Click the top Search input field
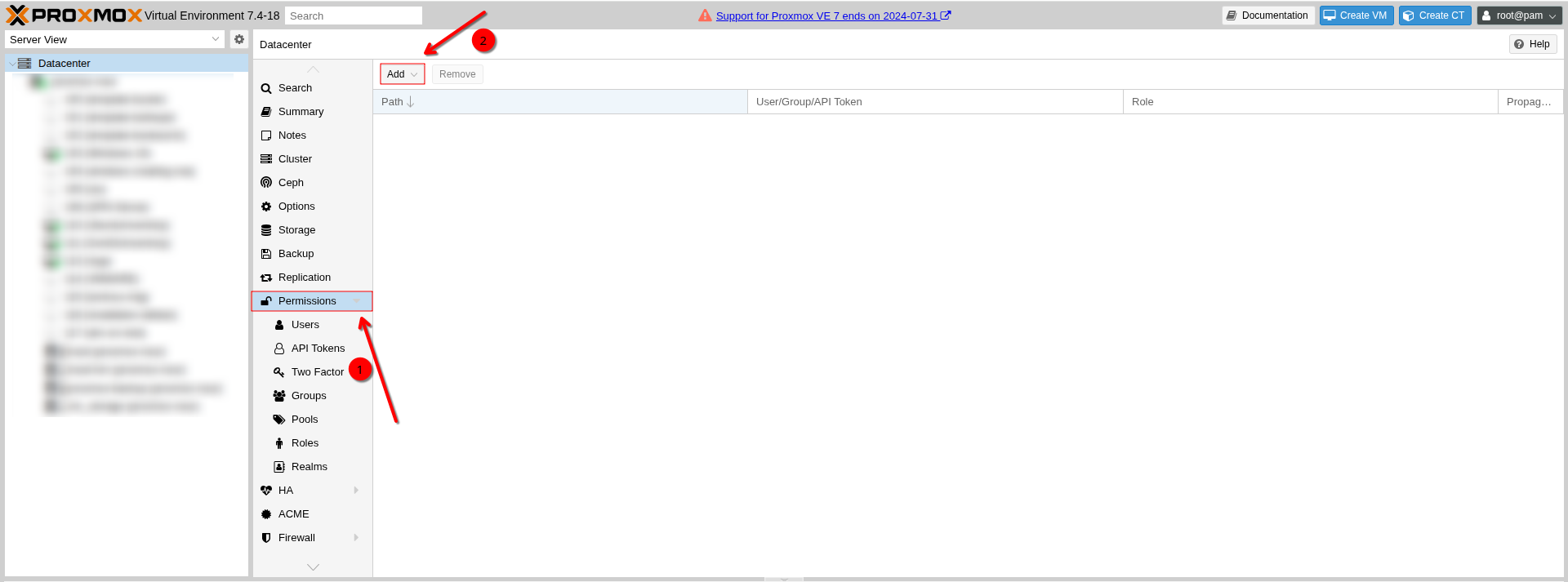 (353, 16)
